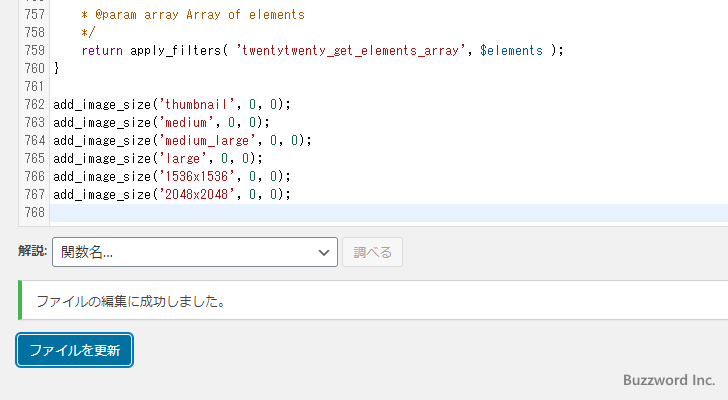Click line number 759 in the gutter
728x400 pixels.
coord(33,50)
